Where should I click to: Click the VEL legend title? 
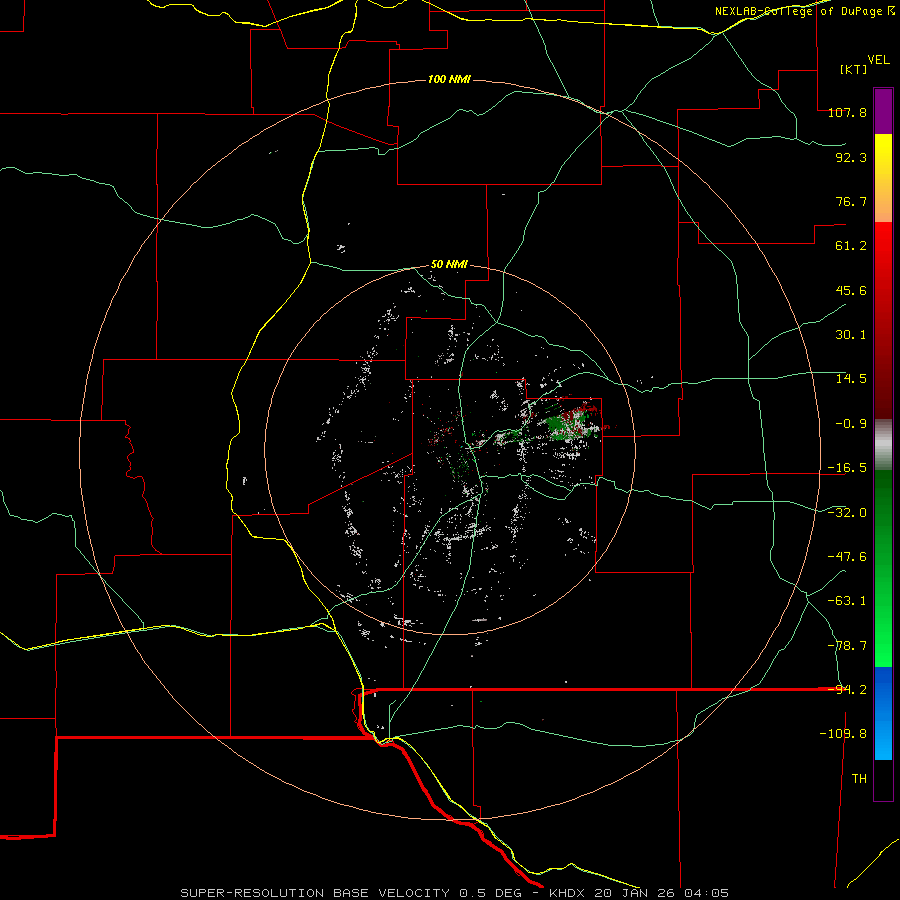(878, 60)
